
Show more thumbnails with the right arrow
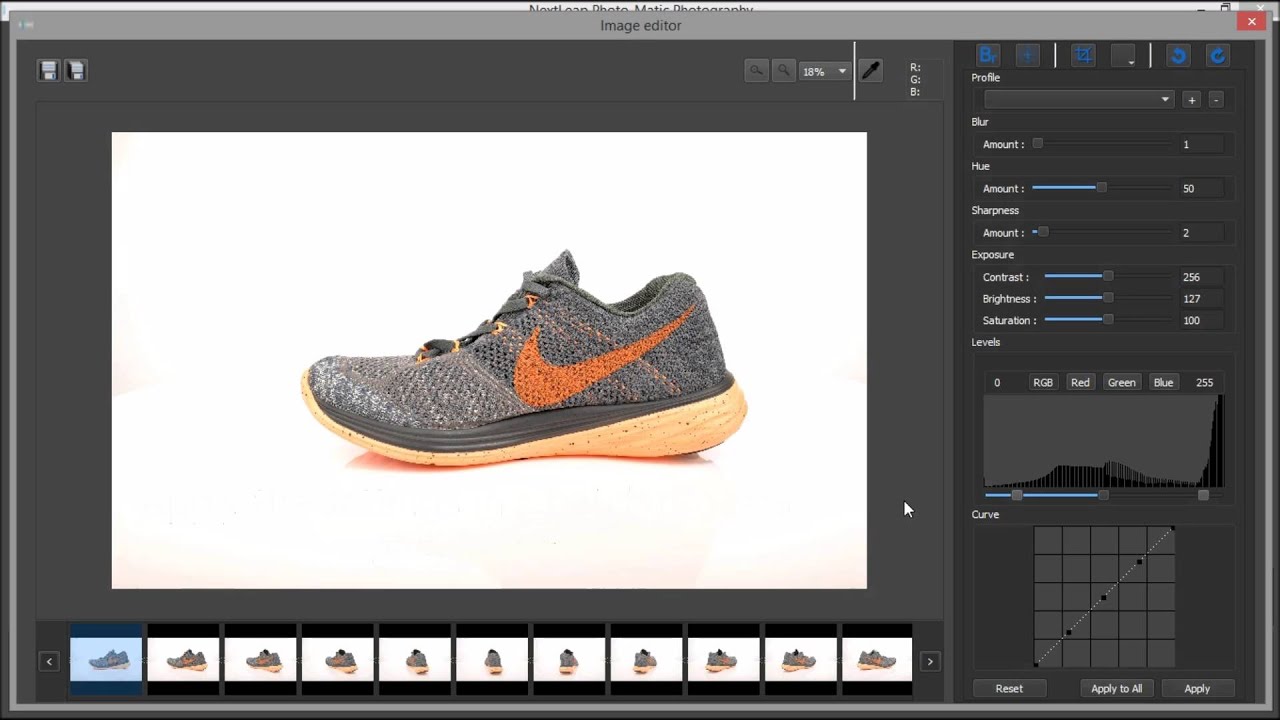coord(930,661)
